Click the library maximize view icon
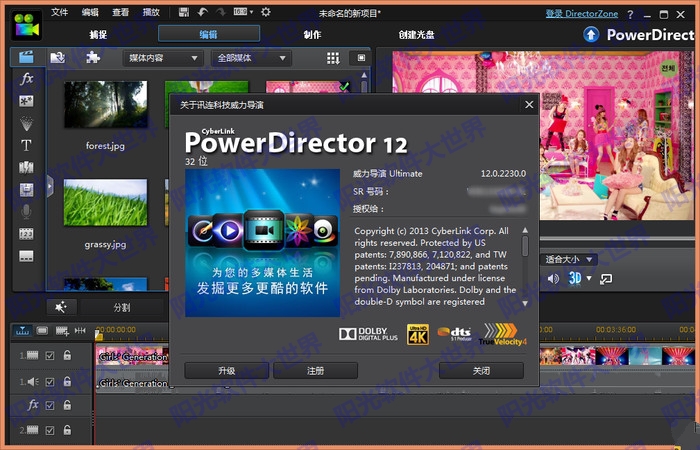700x450 pixels. [361, 58]
